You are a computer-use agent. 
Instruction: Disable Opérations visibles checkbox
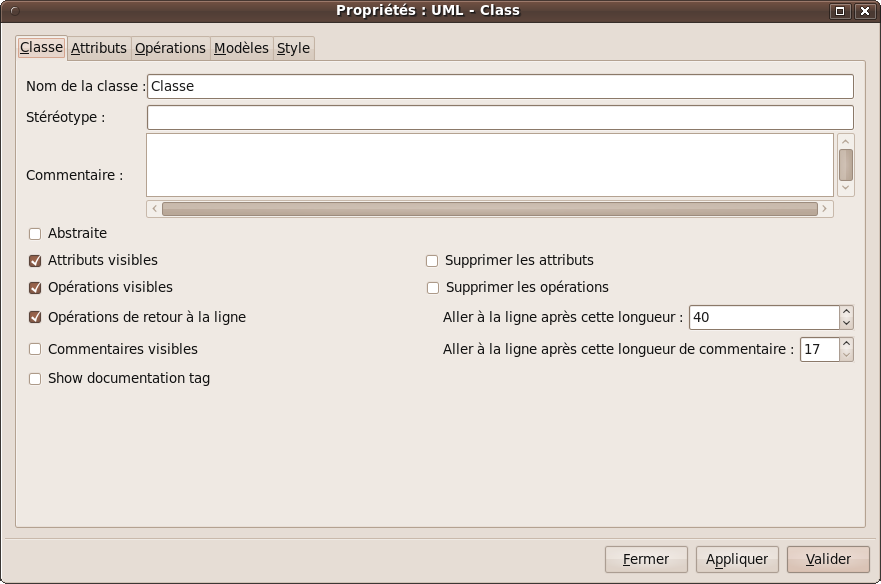[35, 288]
